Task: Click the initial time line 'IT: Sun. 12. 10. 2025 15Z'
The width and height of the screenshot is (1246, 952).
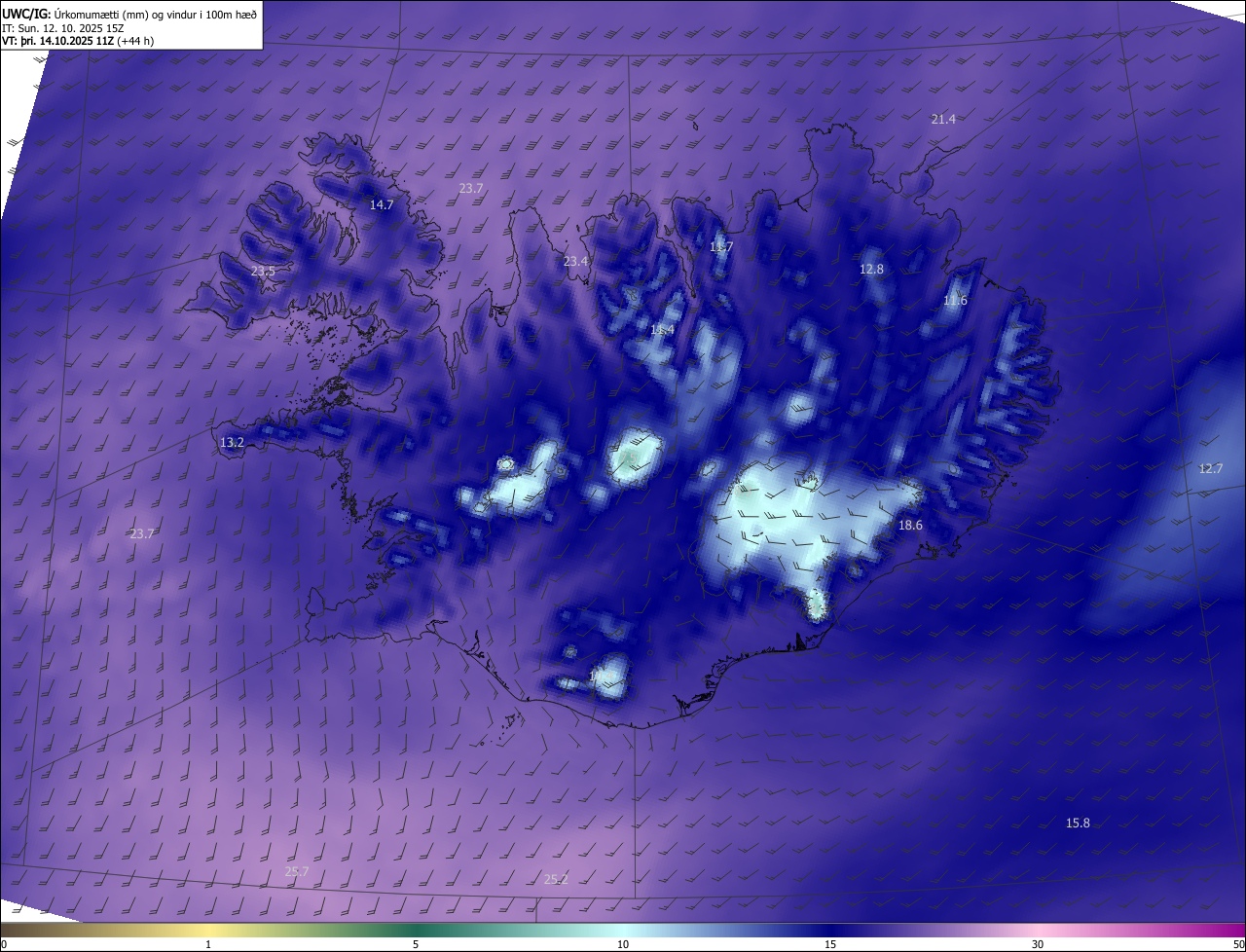Action: (63, 28)
